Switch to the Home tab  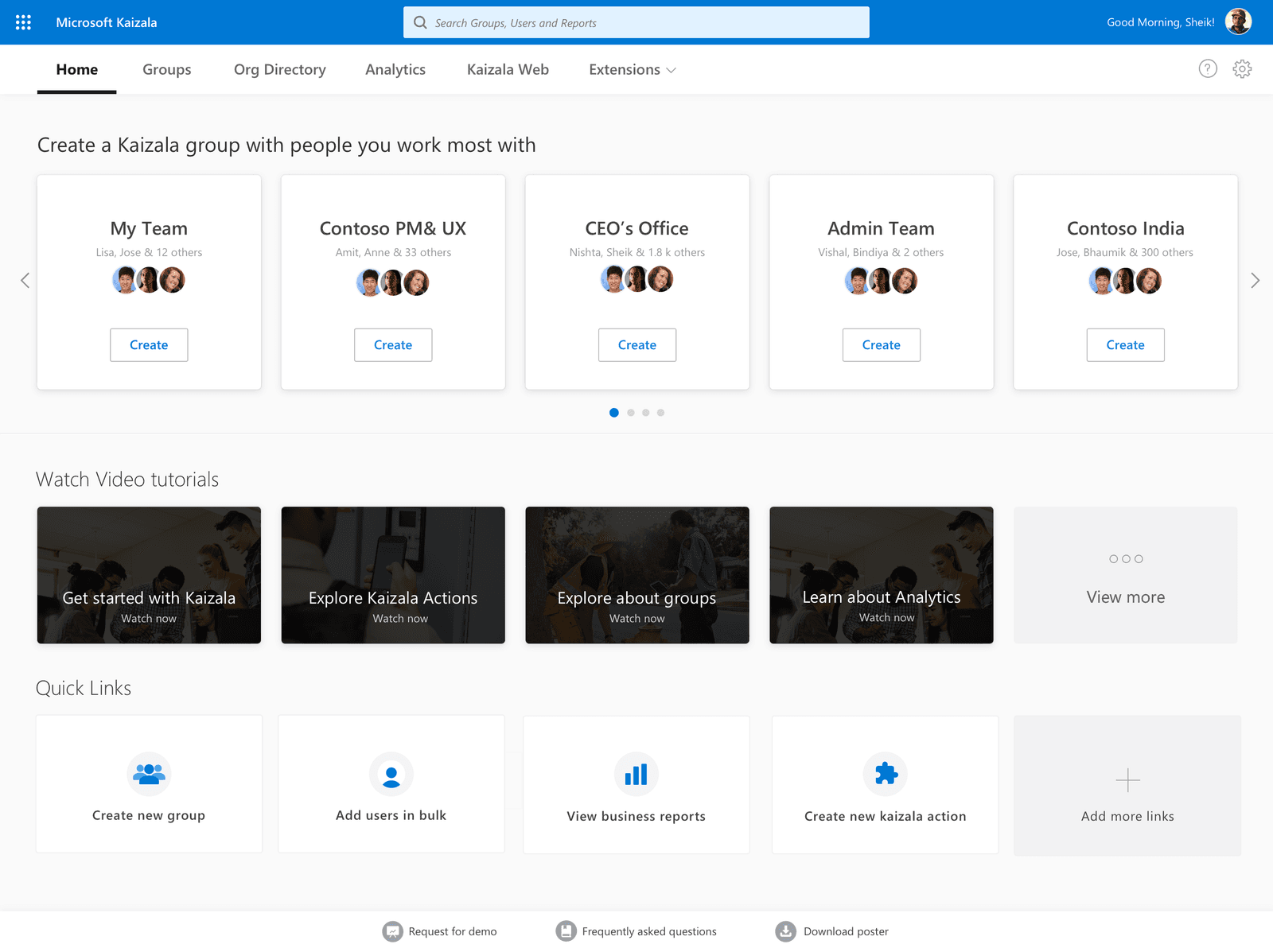pos(77,70)
